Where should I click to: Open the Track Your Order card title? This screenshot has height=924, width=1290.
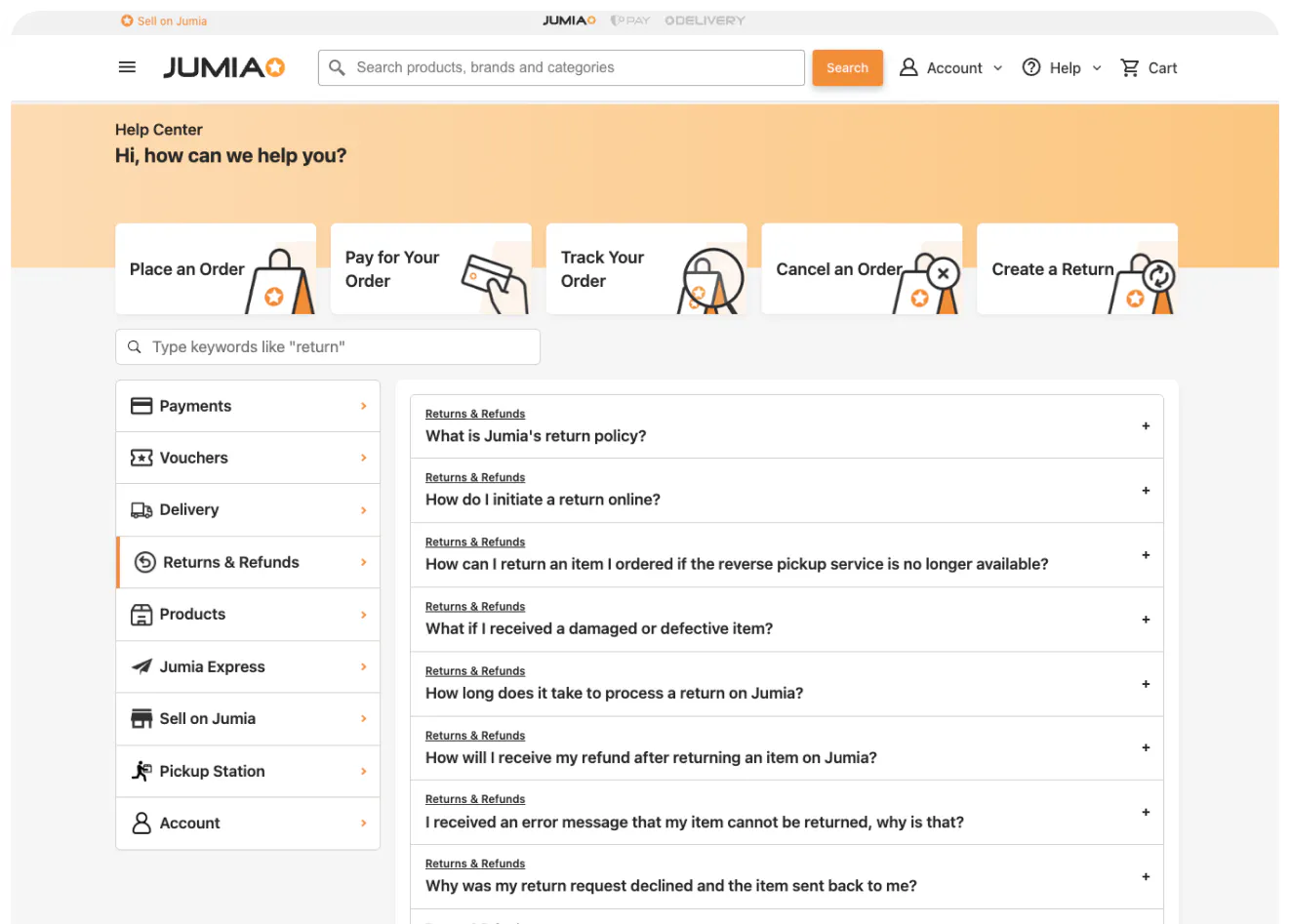click(602, 269)
